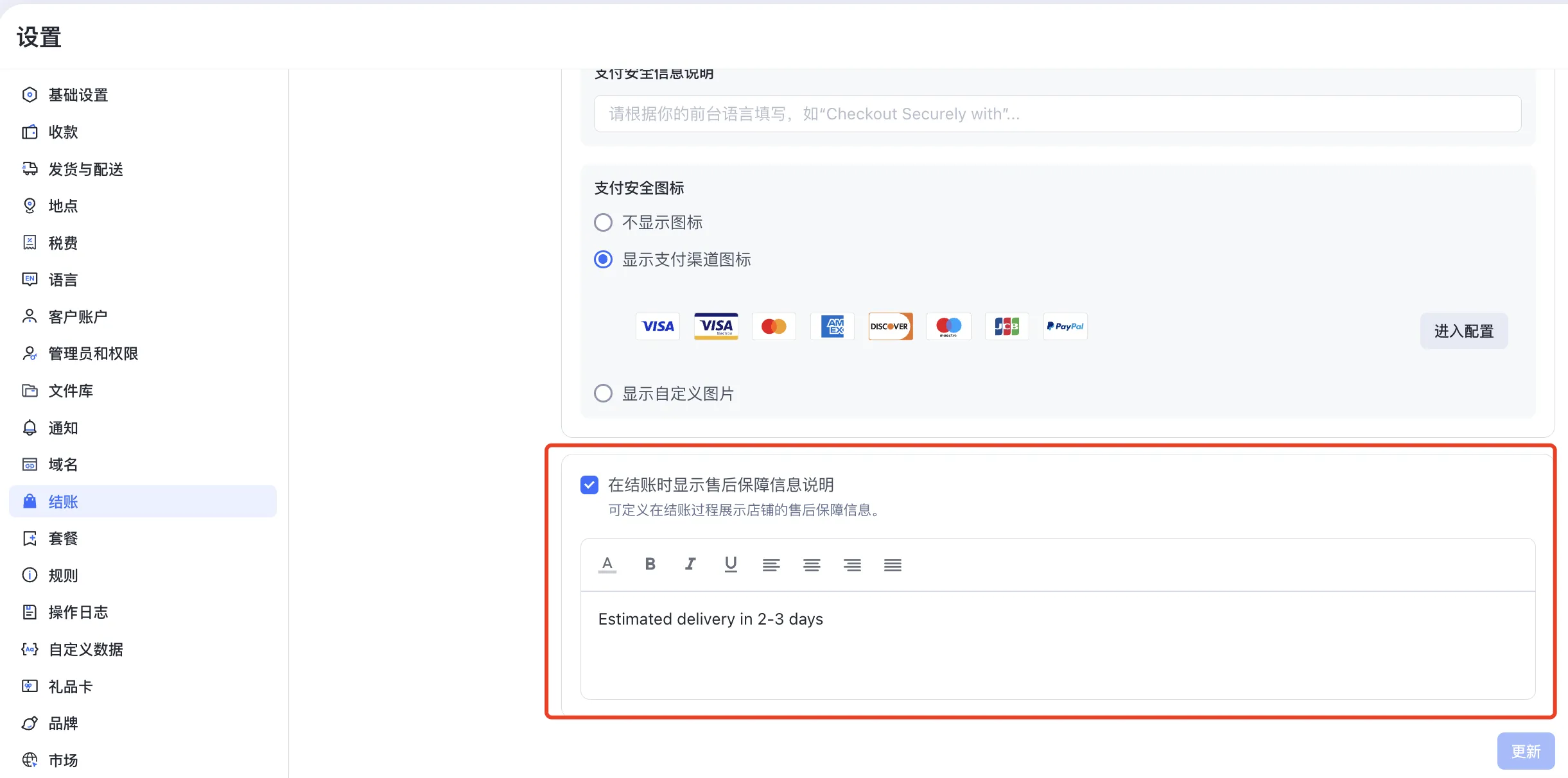The width and height of the screenshot is (1568, 778).
Task: Center-align the editor text
Action: click(812, 565)
